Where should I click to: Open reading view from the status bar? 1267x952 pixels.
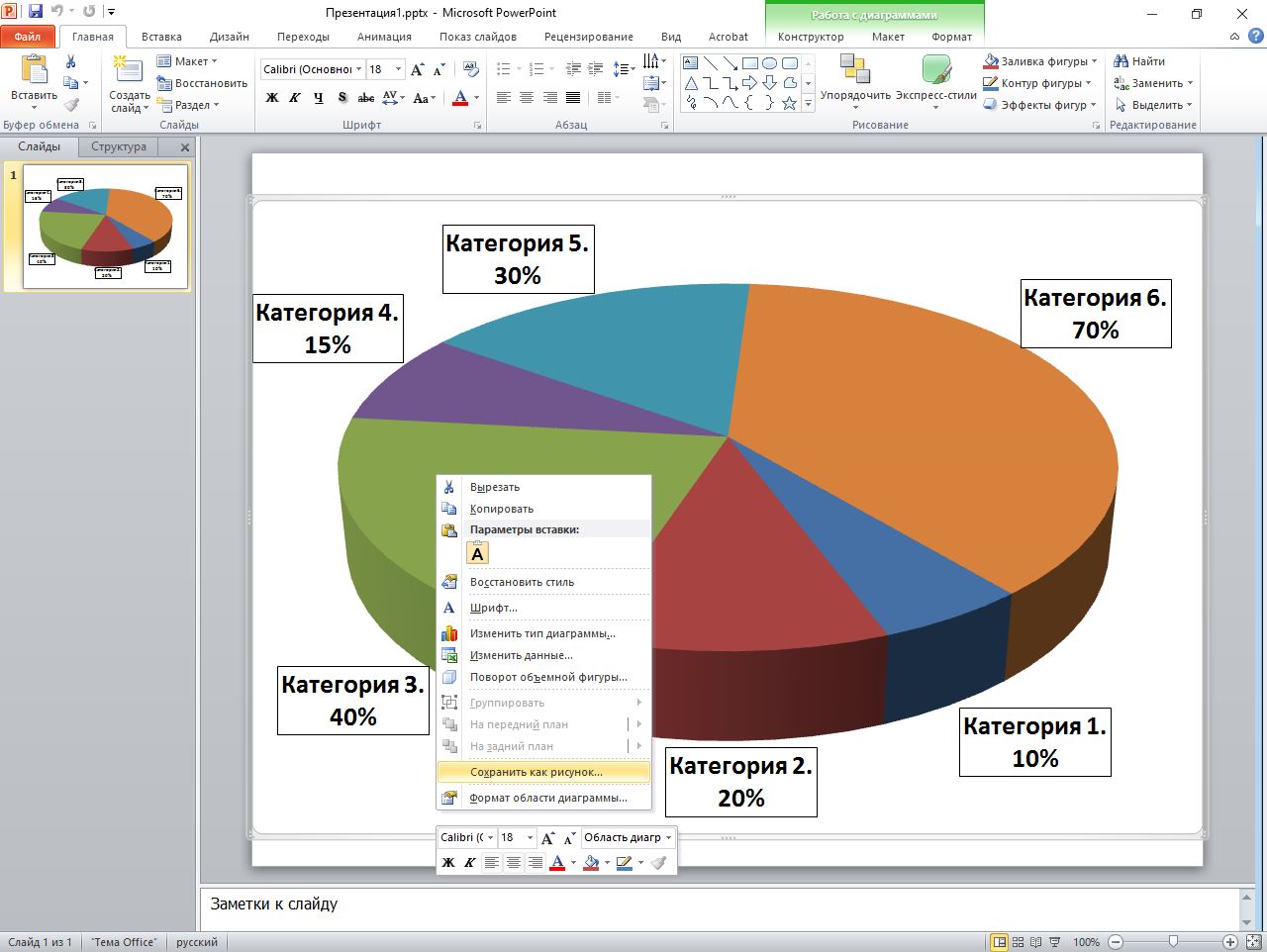(x=1036, y=942)
